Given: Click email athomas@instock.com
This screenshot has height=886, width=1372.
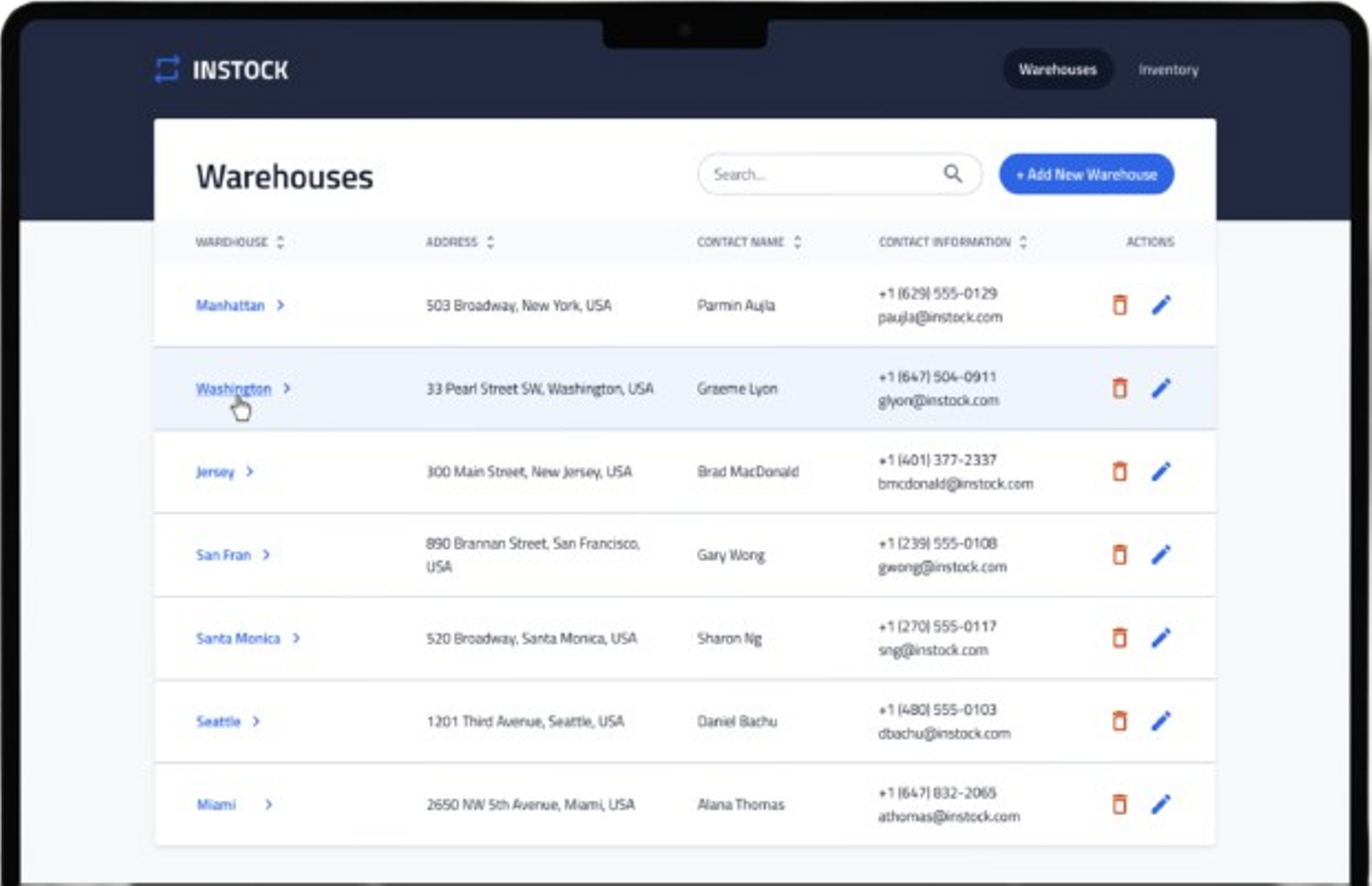Looking at the screenshot, I should click(x=949, y=817).
